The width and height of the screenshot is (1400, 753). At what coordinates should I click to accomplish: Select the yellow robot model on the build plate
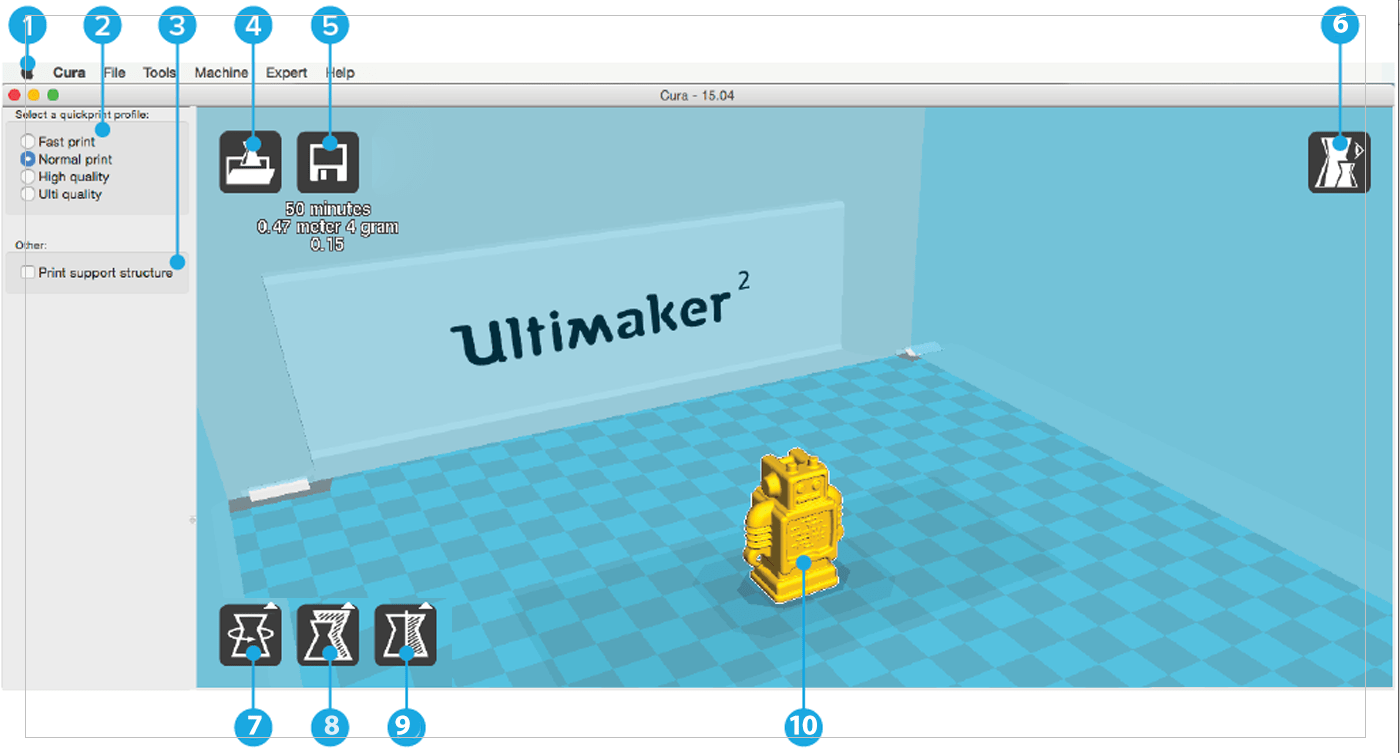pyautogui.click(x=792, y=528)
